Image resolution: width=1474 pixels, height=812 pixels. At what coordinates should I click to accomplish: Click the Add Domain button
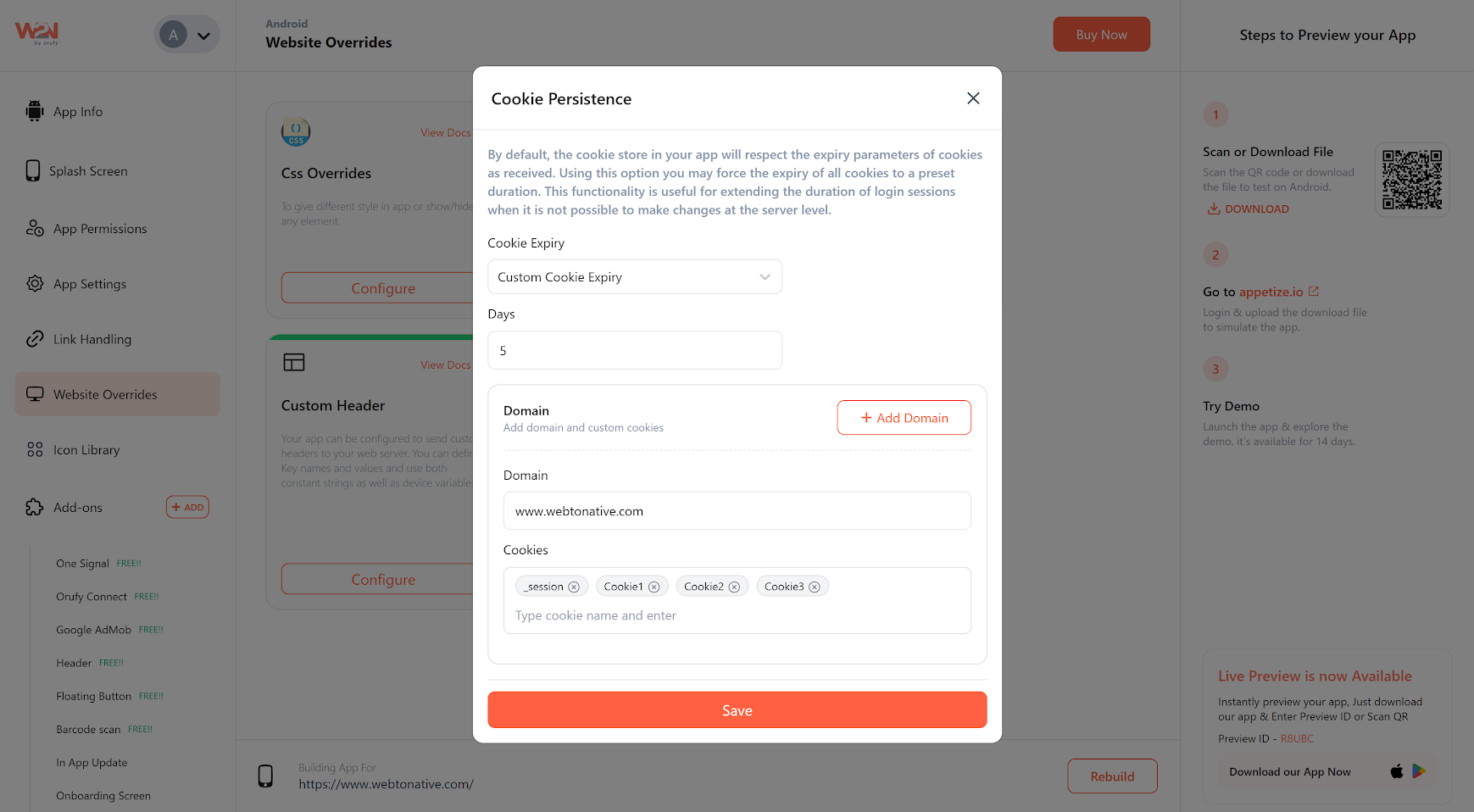tap(904, 418)
